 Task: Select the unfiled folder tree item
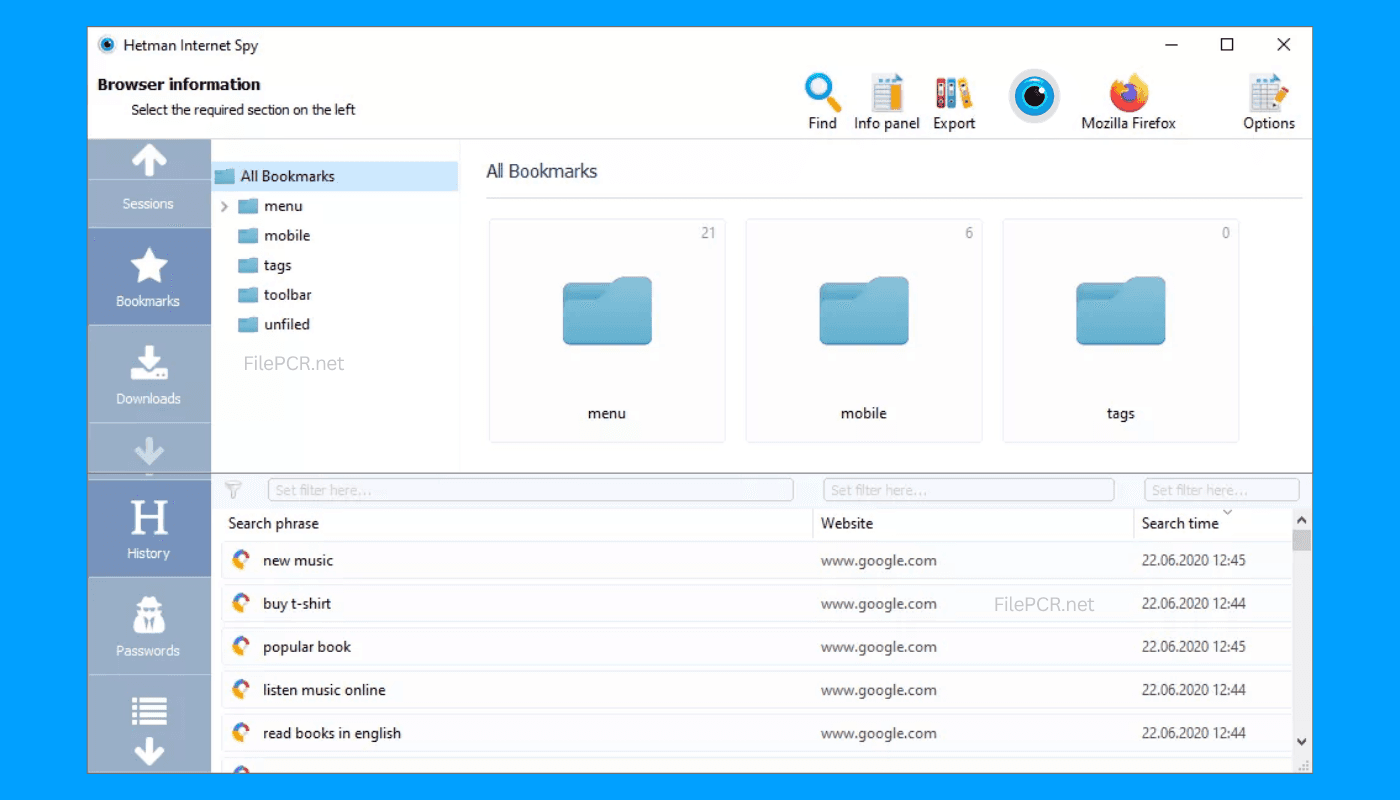click(274, 324)
